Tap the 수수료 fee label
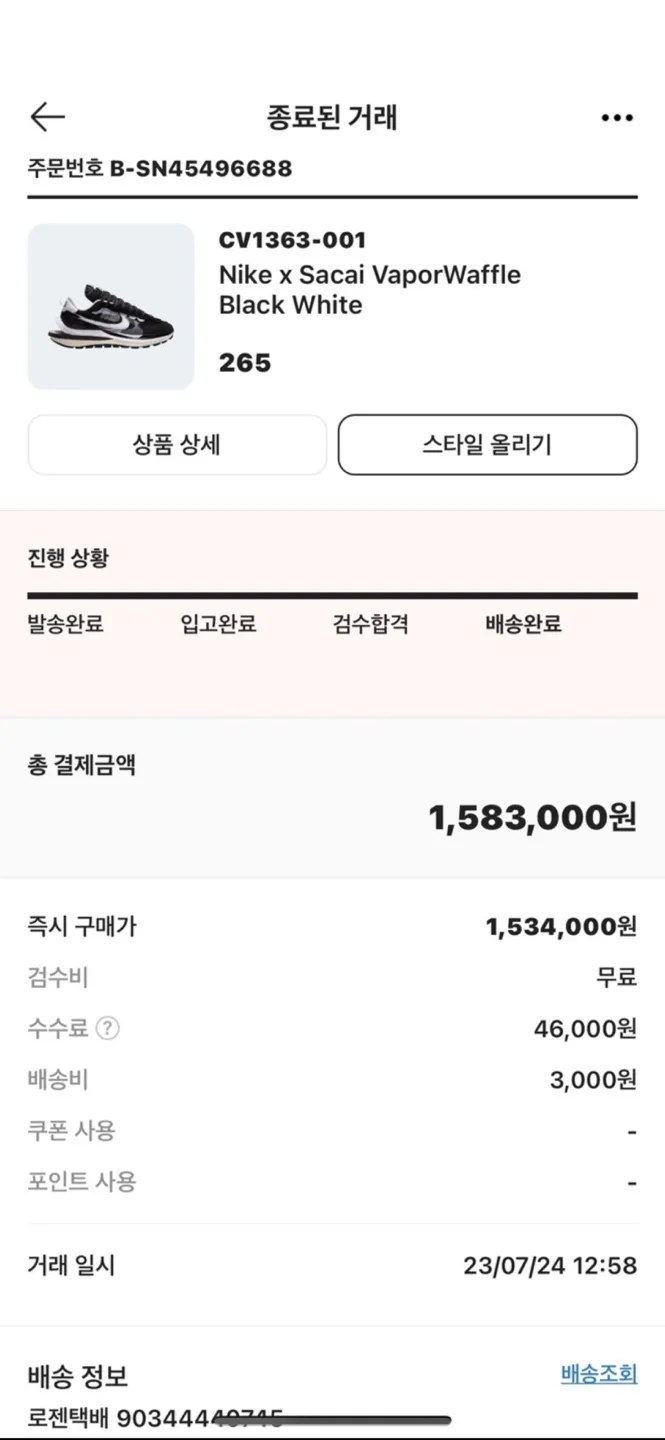Screen dimensions: 665x1440 (58, 1028)
